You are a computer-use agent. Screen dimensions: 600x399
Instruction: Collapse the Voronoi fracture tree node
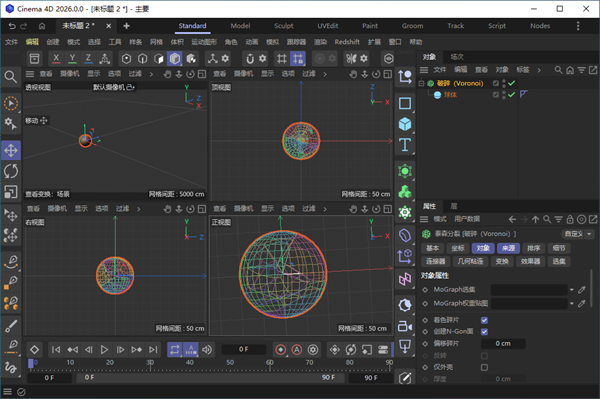click(421, 83)
